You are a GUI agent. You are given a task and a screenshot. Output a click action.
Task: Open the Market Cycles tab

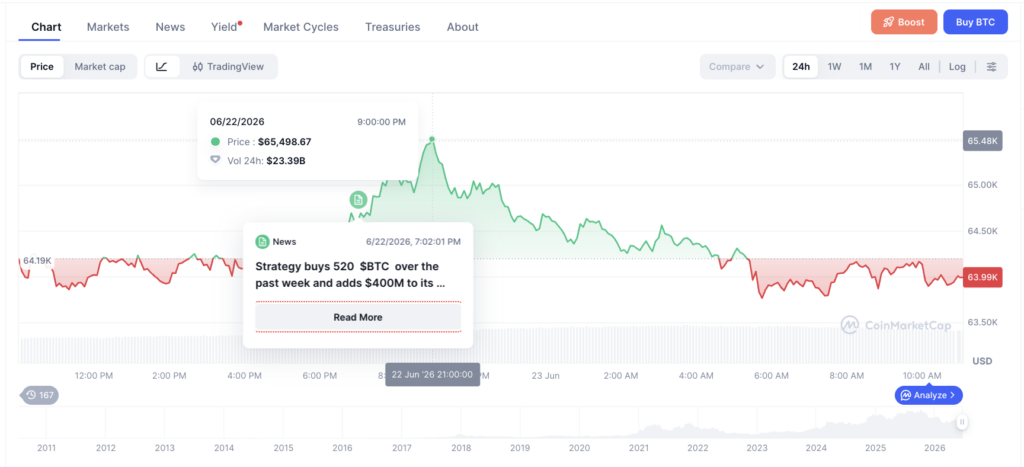pyautogui.click(x=300, y=27)
